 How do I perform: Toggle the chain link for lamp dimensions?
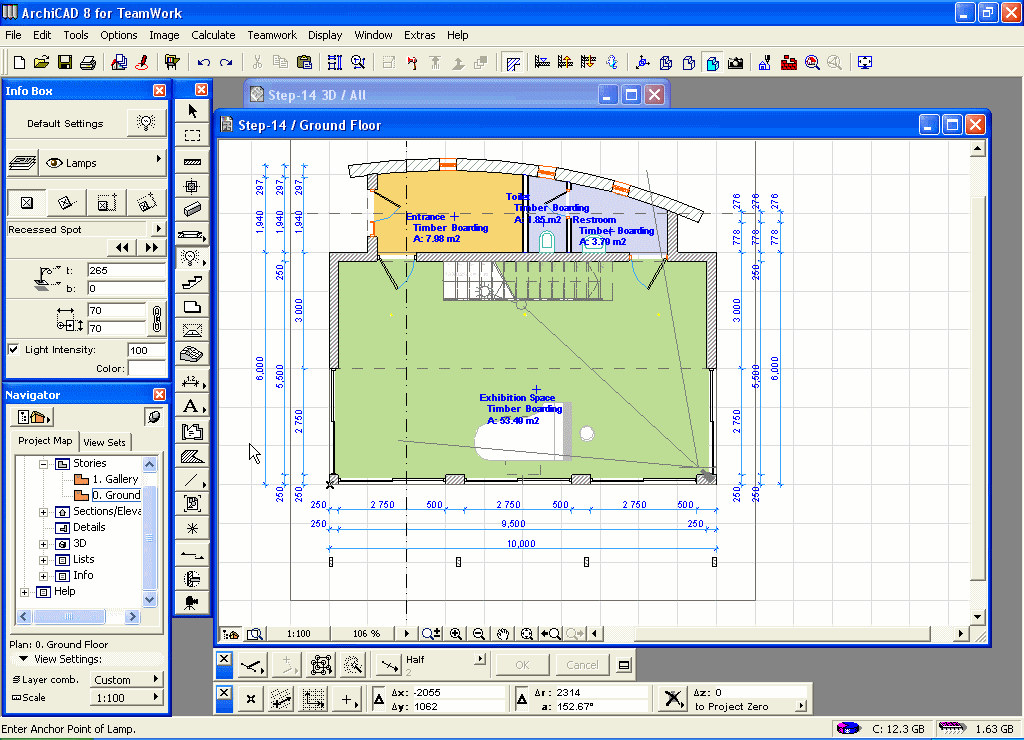[156, 319]
